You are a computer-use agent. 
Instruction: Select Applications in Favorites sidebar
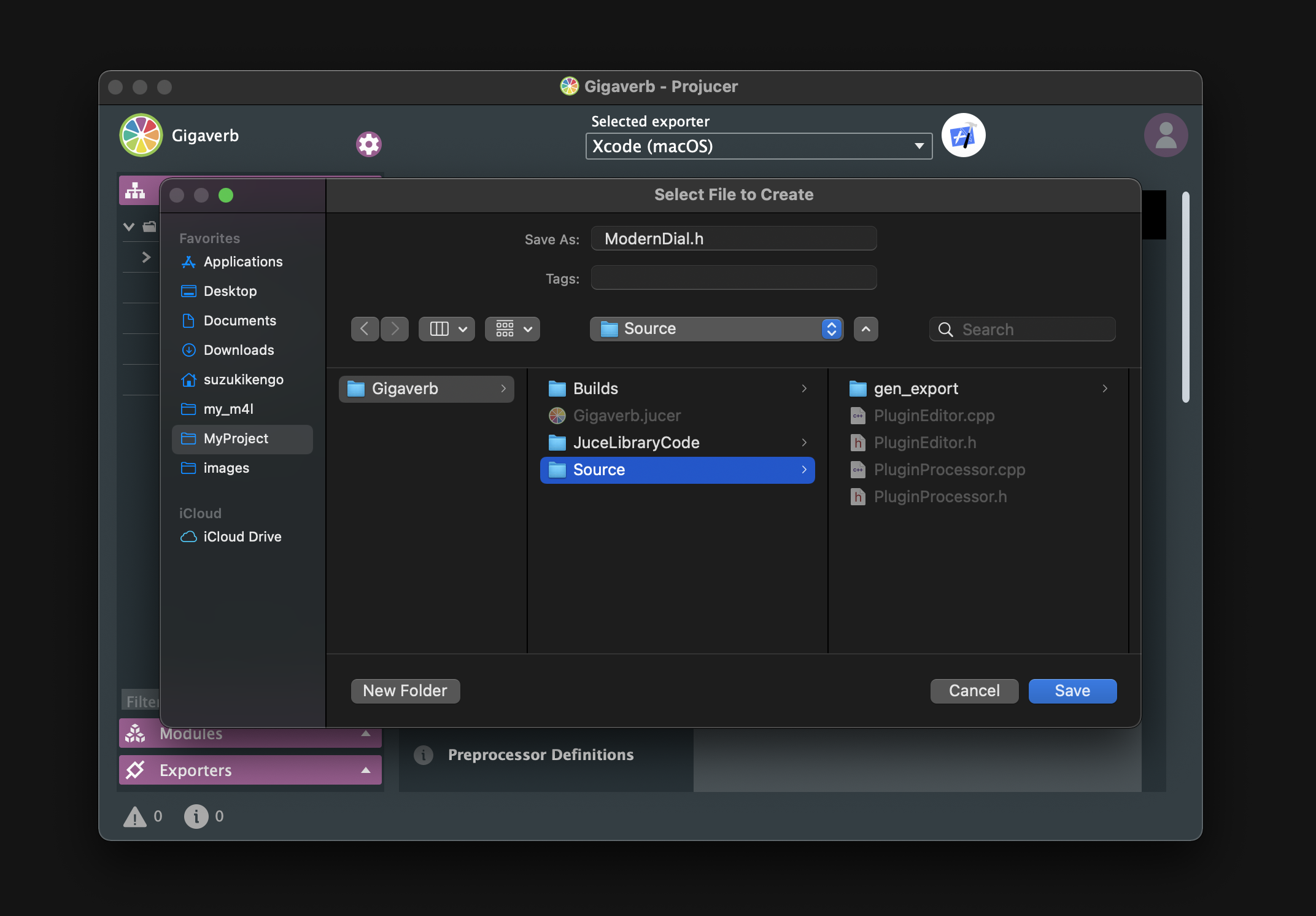pyautogui.click(x=242, y=262)
